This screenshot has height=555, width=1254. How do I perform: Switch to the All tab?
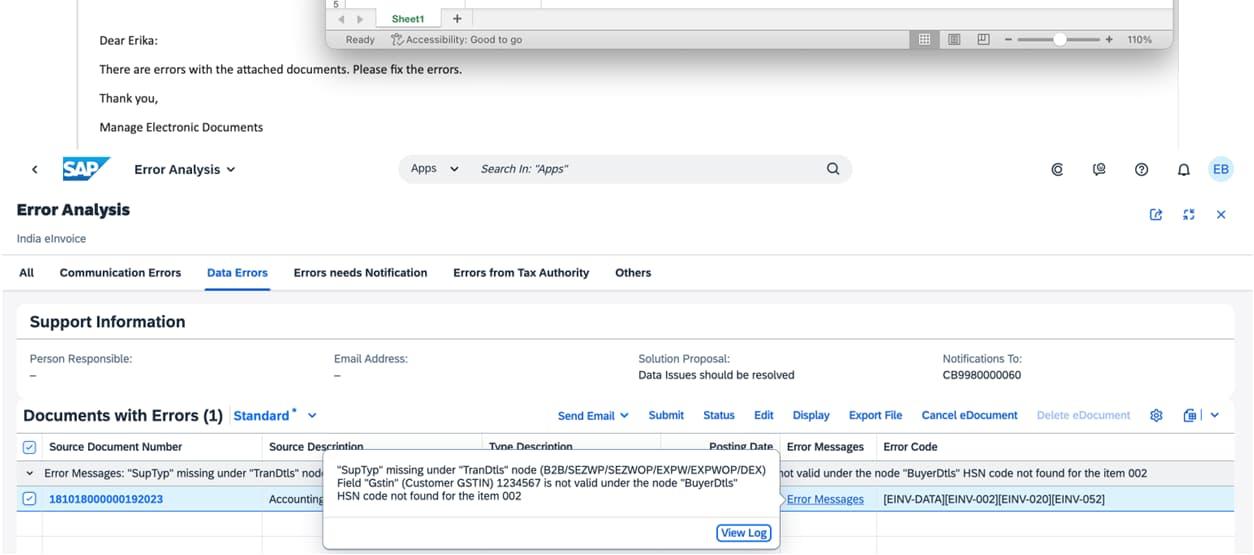(27, 272)
